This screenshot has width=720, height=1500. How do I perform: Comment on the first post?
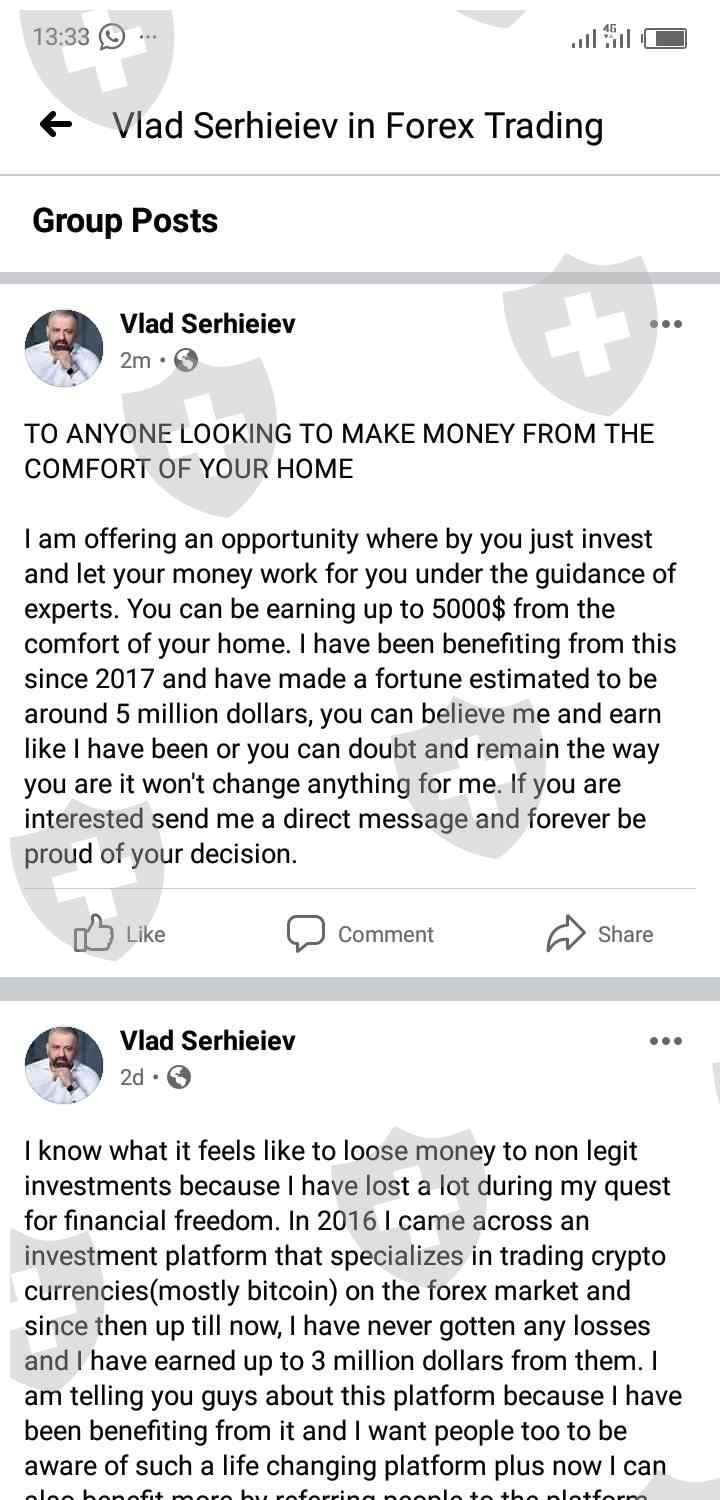[360, 934]
